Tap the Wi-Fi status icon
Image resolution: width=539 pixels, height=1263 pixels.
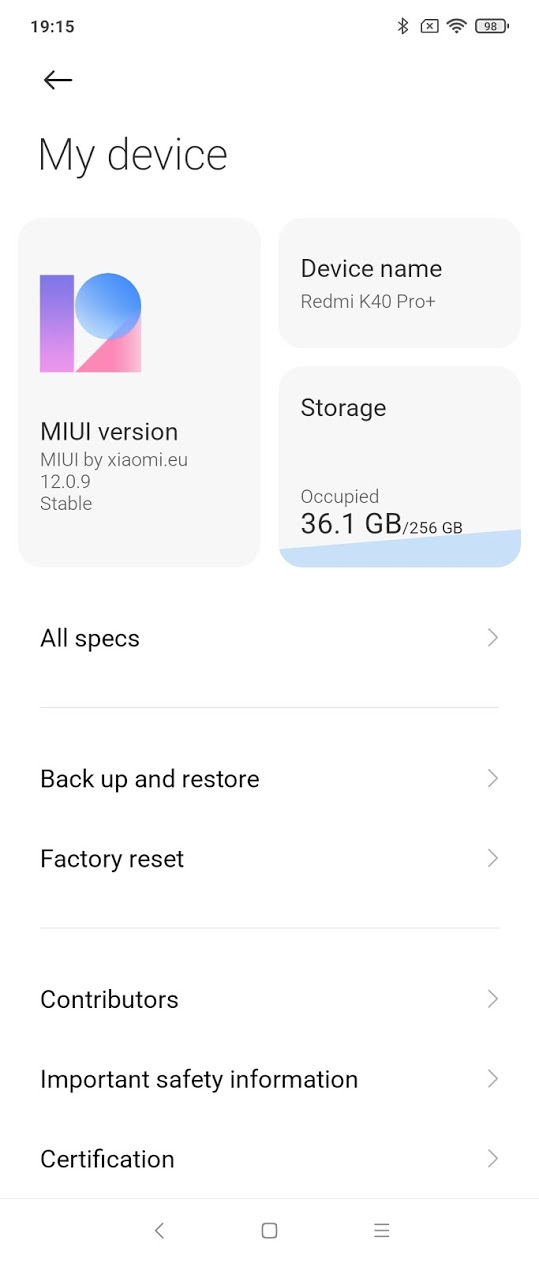[x=457, y=26]
